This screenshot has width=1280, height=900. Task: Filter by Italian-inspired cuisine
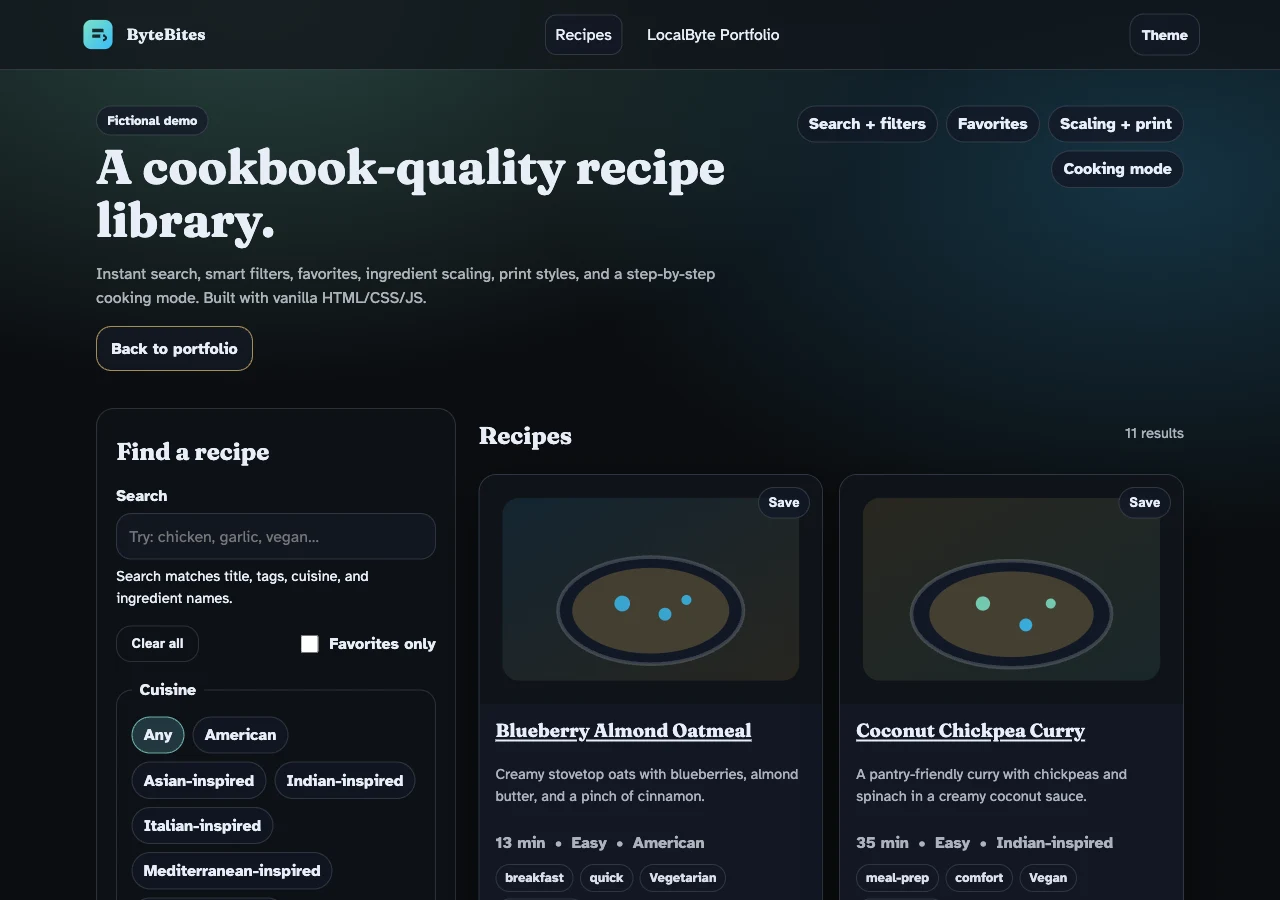click(x=202, y=825)
